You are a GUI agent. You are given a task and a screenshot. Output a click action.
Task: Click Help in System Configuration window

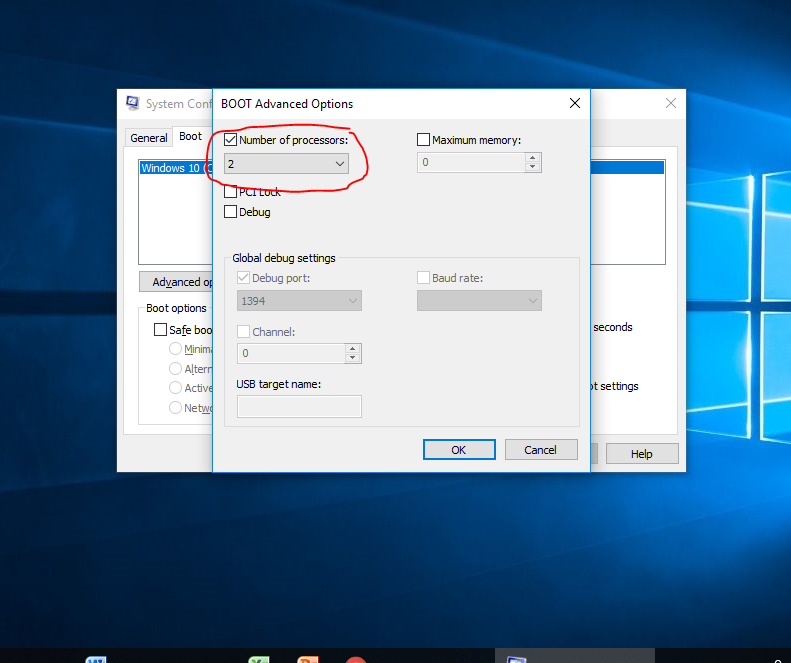642,454
